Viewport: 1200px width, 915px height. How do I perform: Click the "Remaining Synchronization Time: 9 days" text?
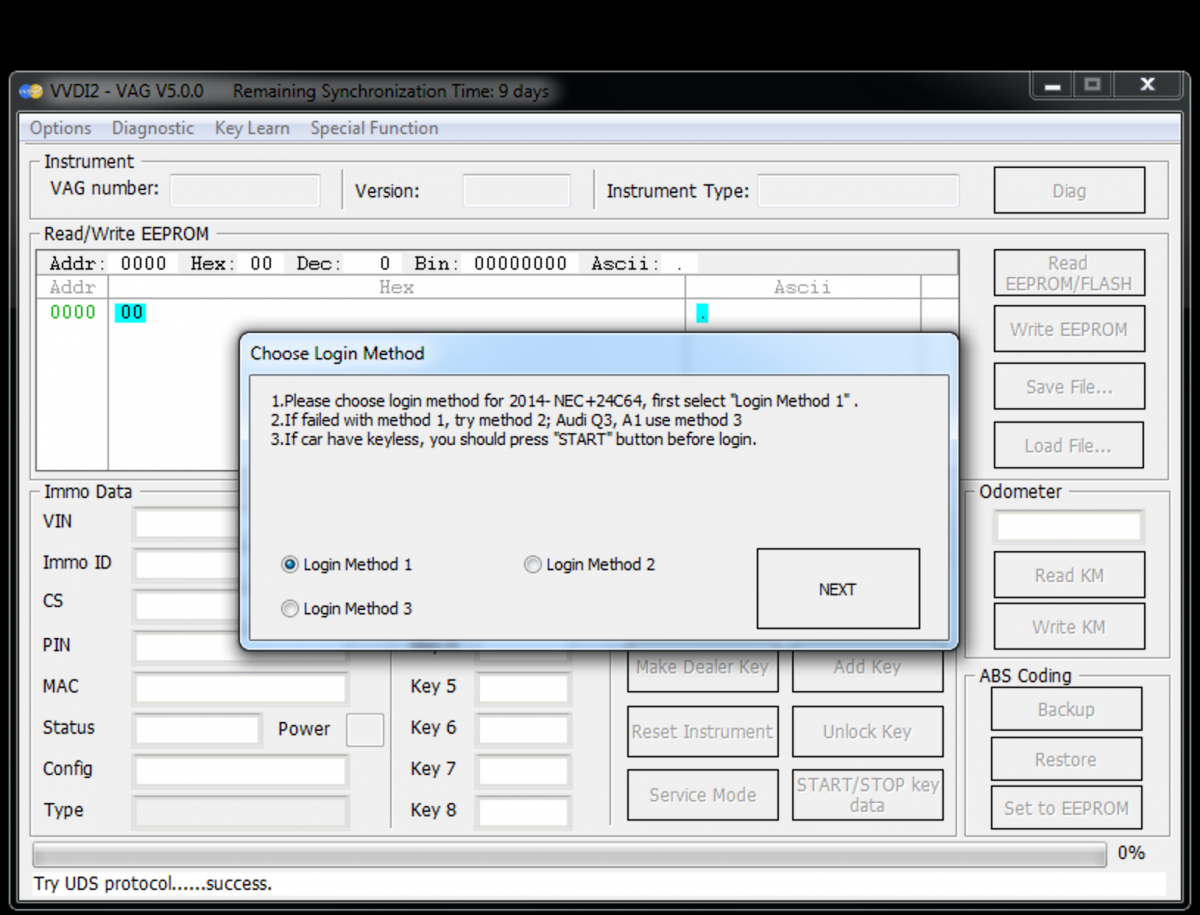(x=391, y=91)
